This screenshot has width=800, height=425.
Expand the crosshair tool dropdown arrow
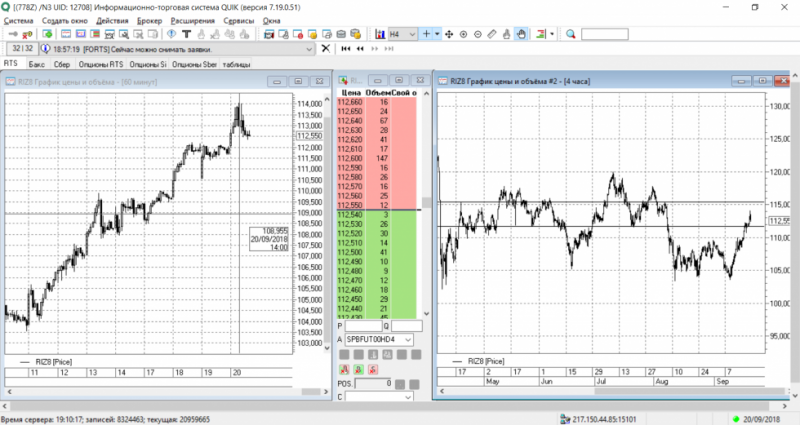tap(437, 34)
